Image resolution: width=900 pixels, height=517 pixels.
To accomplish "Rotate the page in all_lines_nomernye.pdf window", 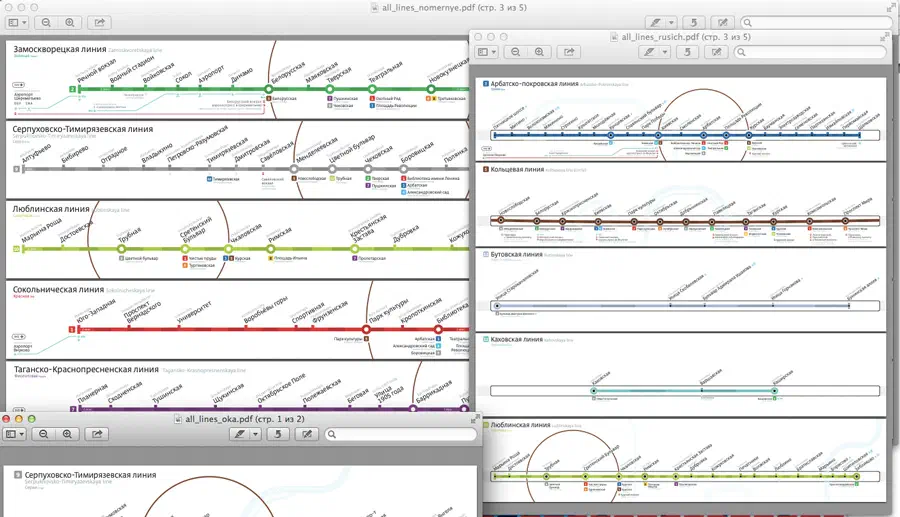I will pyautogui.click(x=693, y=22).
